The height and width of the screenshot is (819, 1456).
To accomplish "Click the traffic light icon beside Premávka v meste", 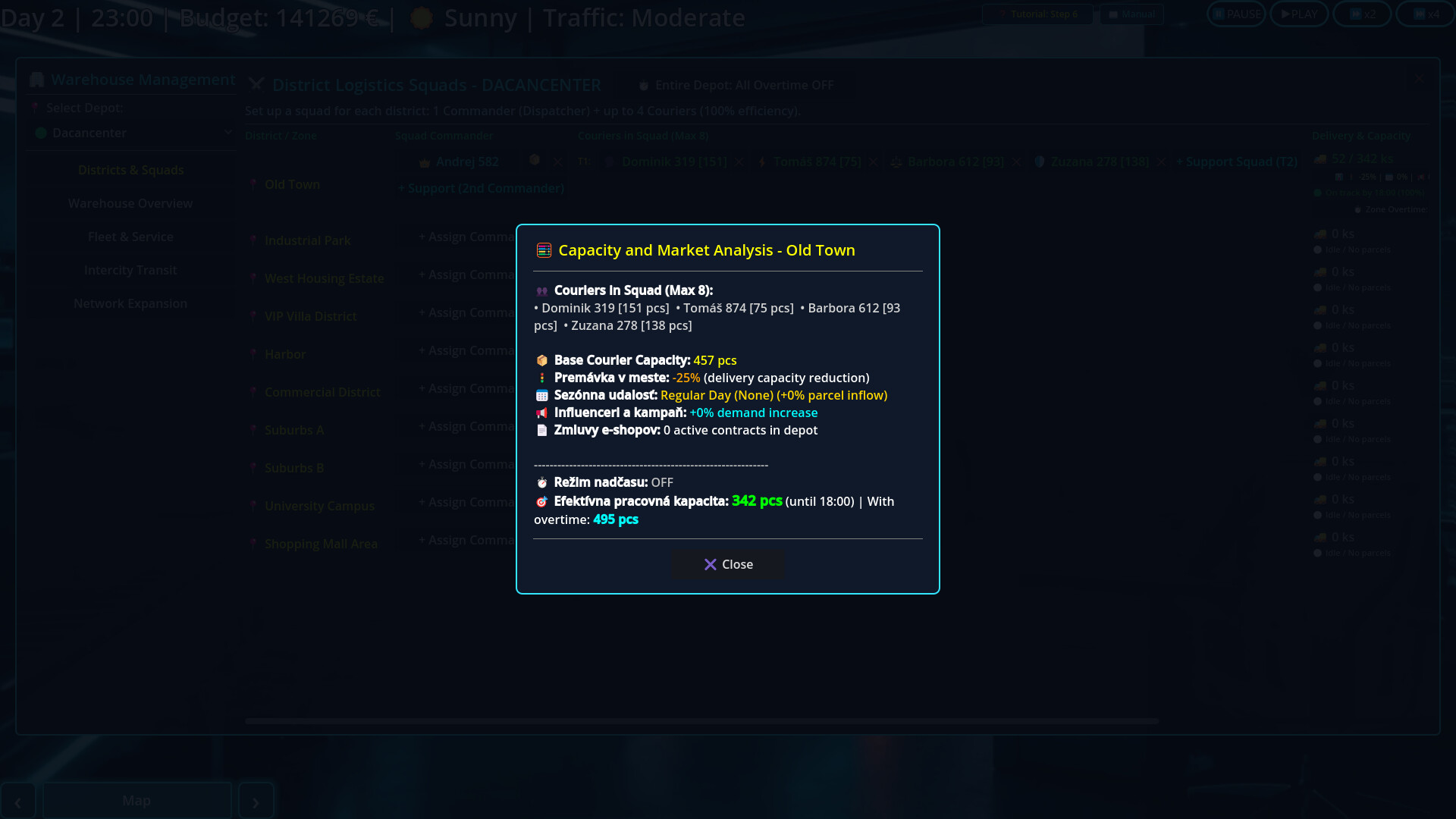I will [x=541, y=378].
